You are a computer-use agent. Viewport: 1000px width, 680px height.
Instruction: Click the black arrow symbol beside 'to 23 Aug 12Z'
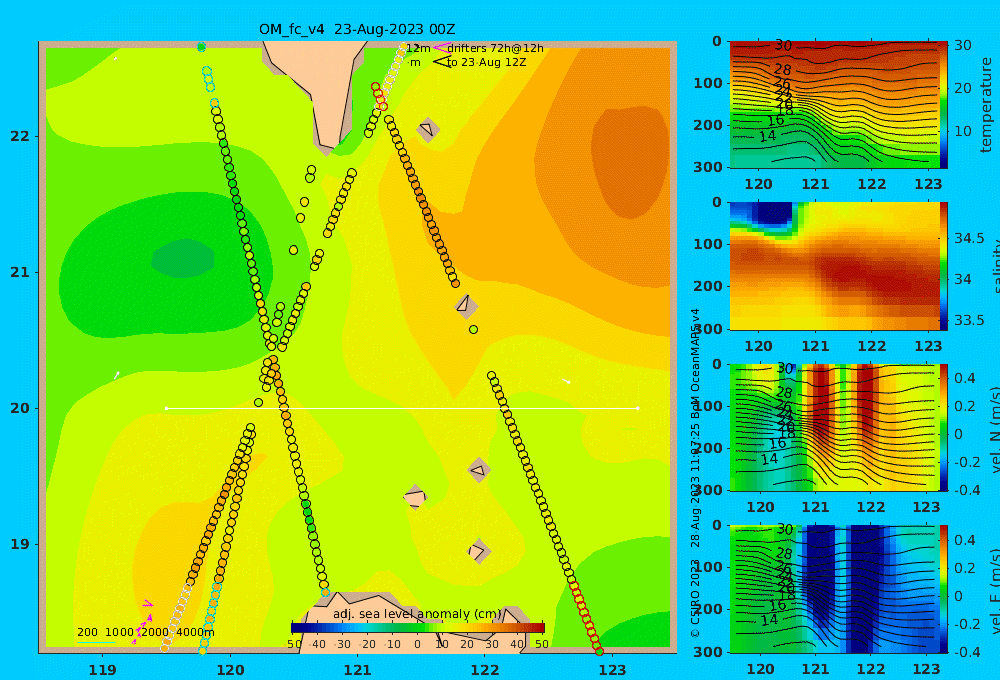click(441, 62)
